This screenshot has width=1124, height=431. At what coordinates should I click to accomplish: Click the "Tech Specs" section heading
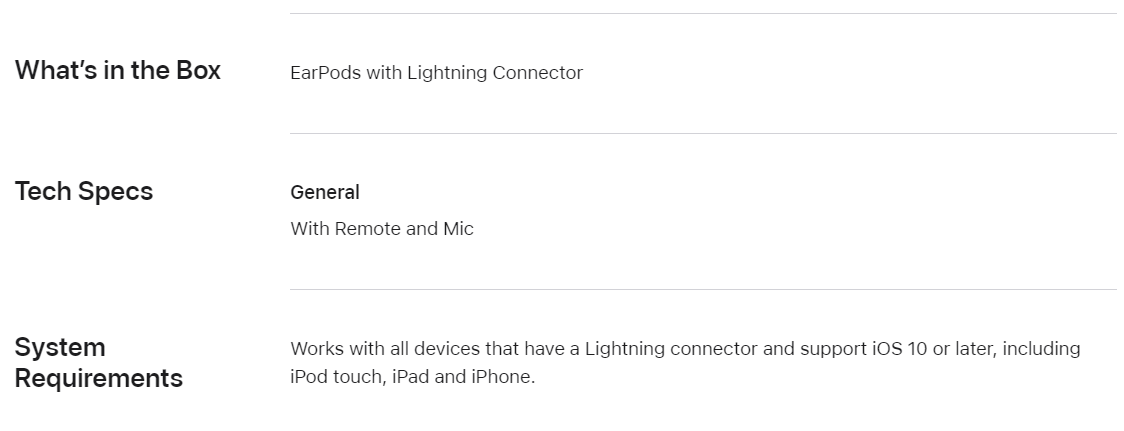pos(84,191)
